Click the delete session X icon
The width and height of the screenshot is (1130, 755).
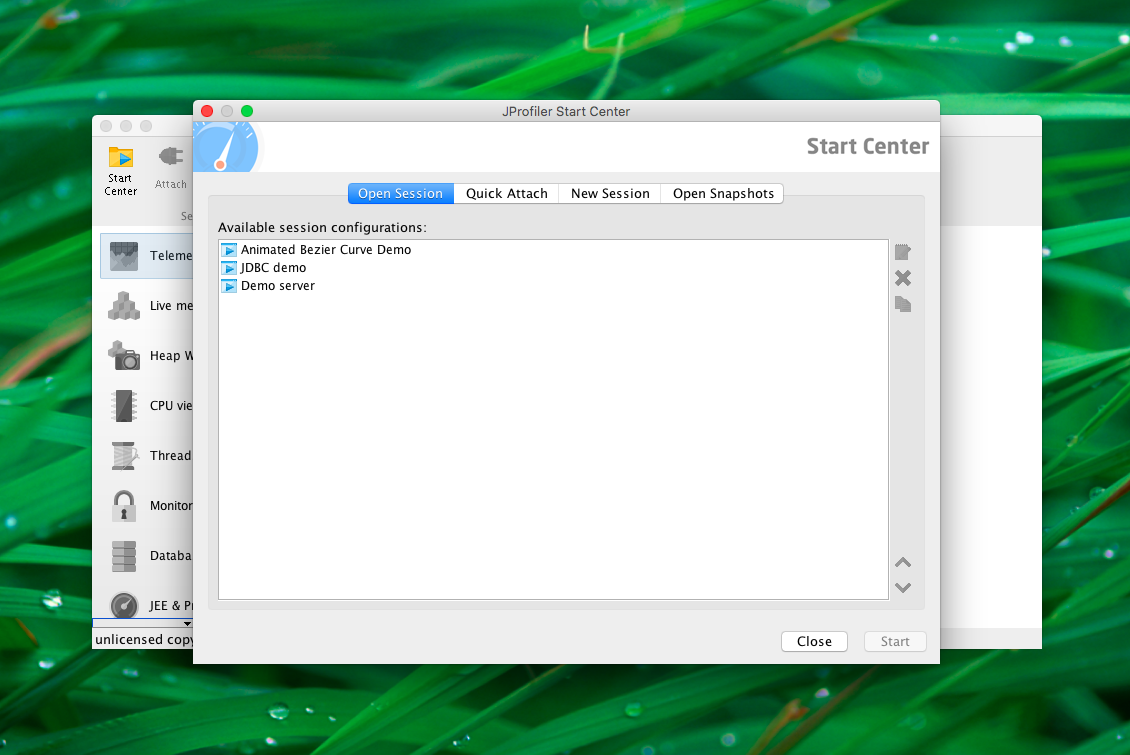[x=903, y=278]
